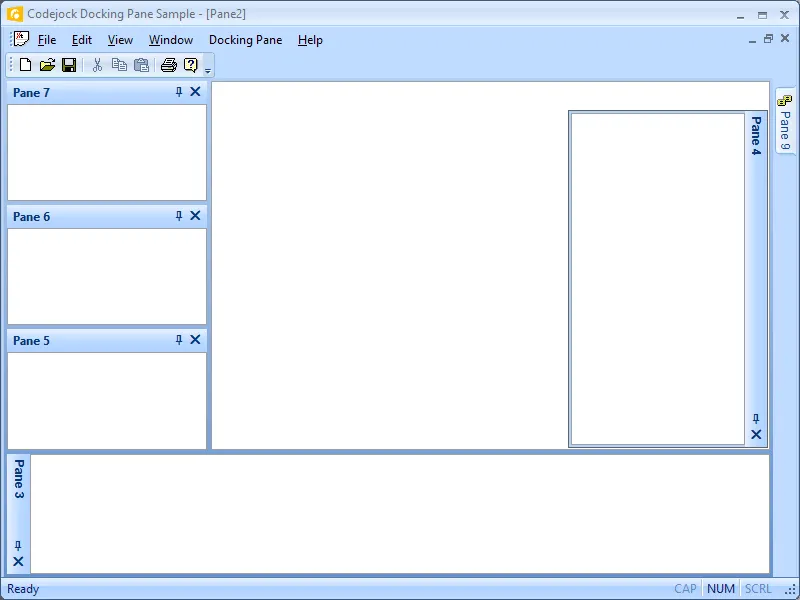The height and width of the screenshot is (600, 800).
Task: Click the CAP status bar indicator
Action: tap(685, 589)
